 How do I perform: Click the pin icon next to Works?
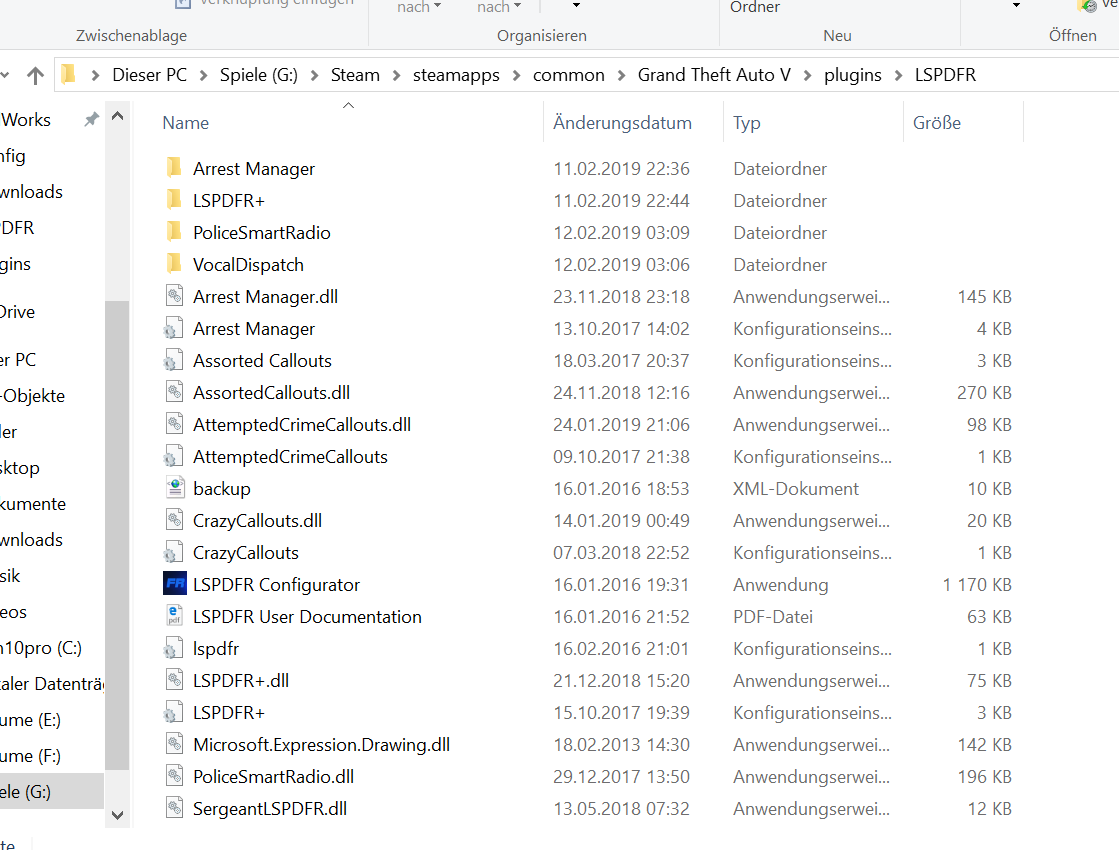click(x=91, y=120)
